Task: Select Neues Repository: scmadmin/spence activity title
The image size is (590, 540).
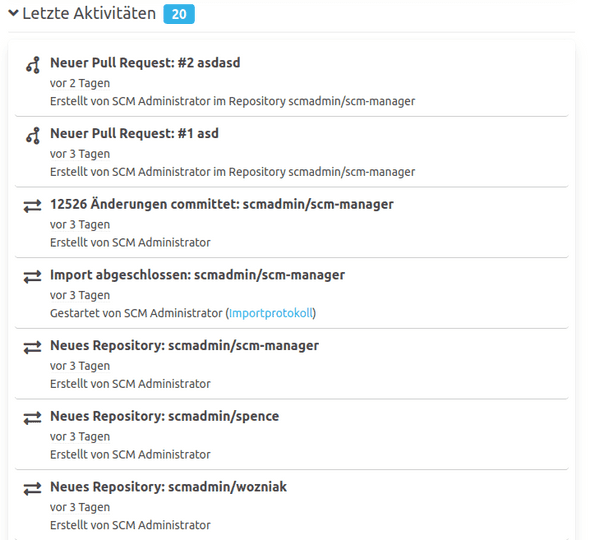Action: (164, 416)
